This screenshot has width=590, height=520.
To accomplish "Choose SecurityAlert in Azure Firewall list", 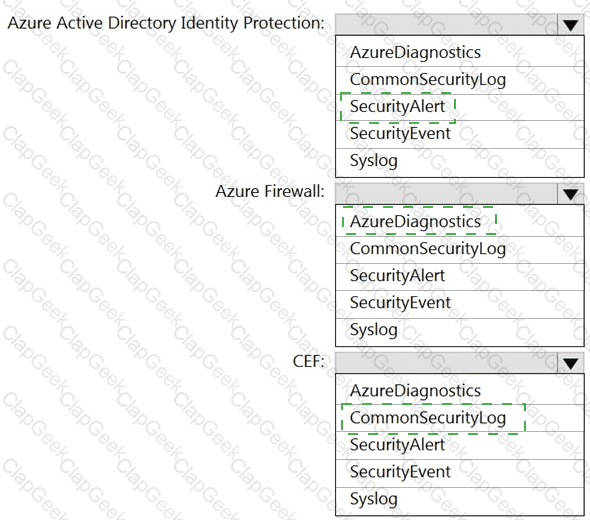I will [459, 277].
